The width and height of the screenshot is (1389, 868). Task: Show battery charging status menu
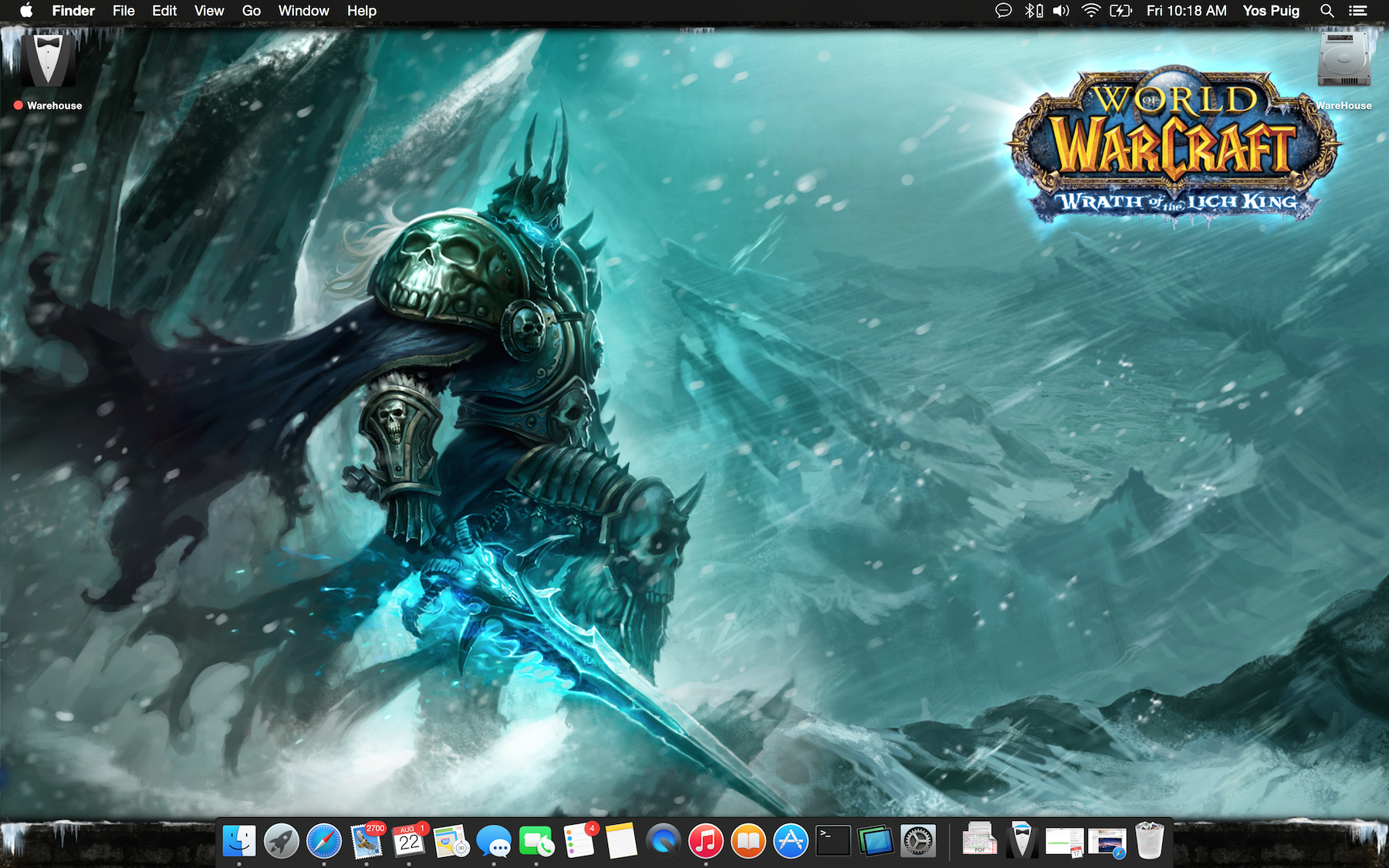[x=1120, y=11]
